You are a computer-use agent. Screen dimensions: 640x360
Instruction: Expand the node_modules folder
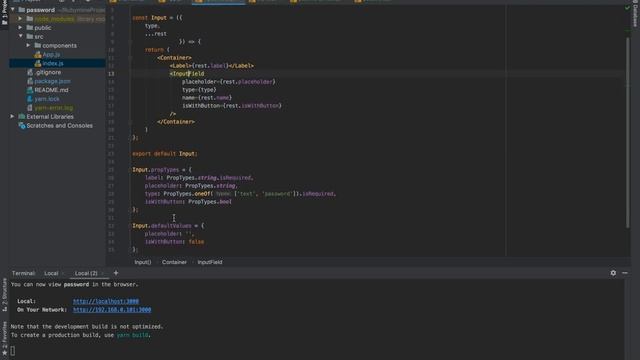(x=20, y=19)
